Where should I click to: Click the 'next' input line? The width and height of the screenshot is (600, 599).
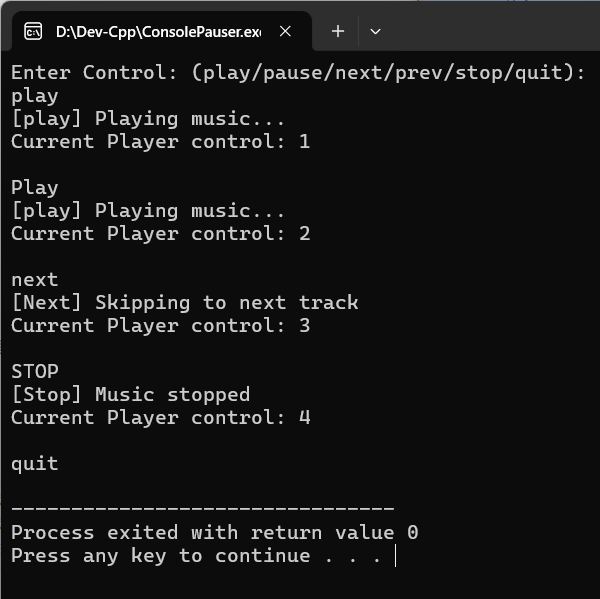[x=35, y=280]
